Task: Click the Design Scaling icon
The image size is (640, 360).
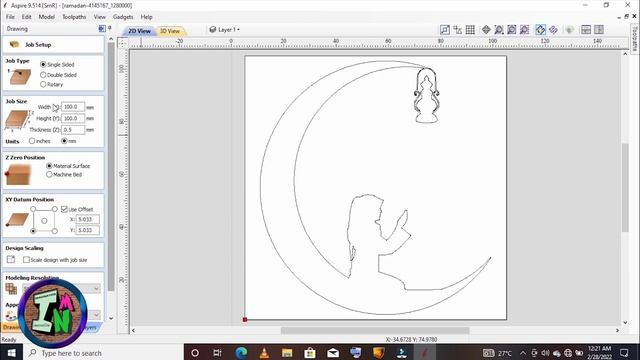Action: tap(11, 260)
